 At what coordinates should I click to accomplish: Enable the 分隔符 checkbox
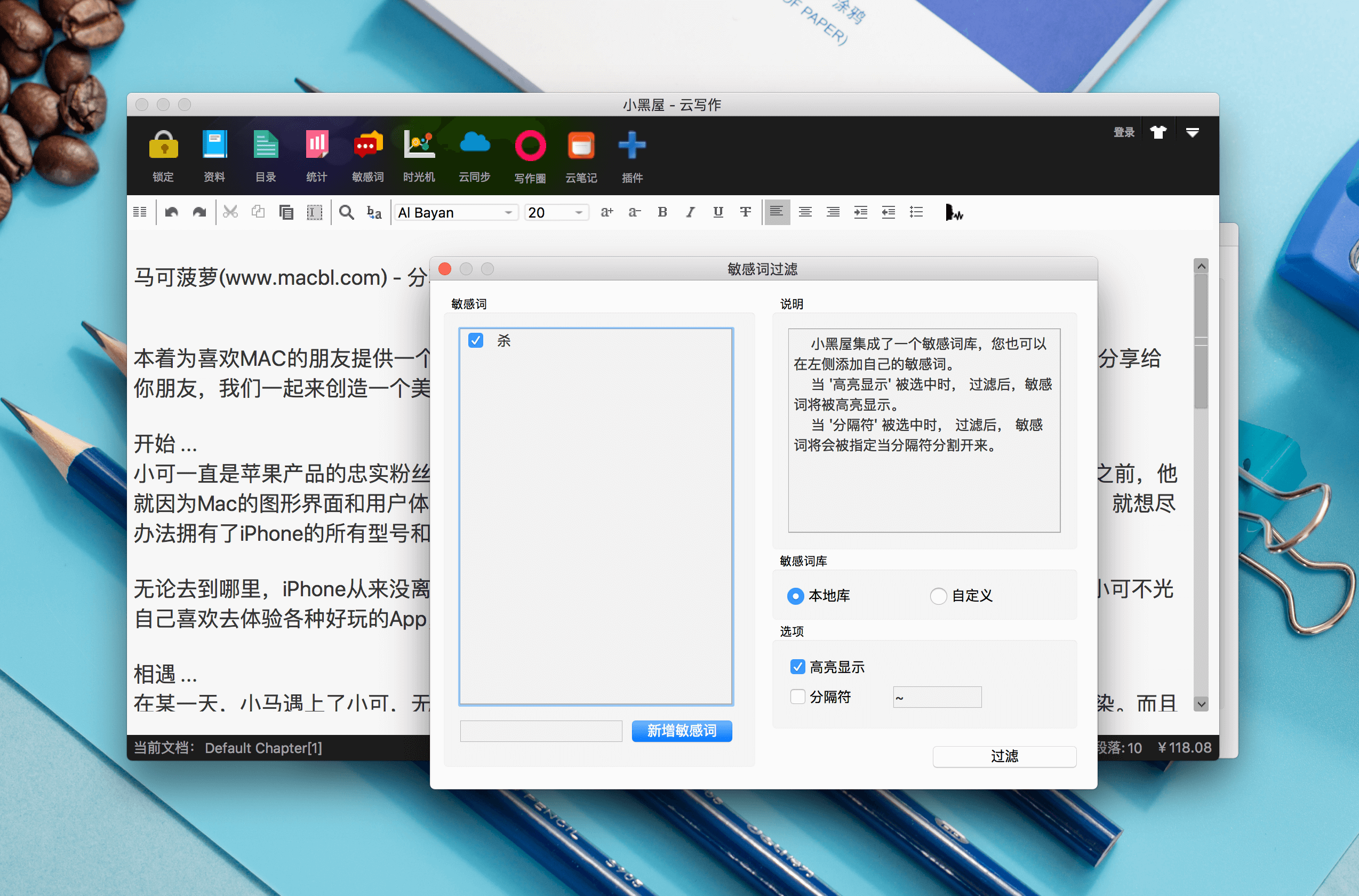point(798,697)
